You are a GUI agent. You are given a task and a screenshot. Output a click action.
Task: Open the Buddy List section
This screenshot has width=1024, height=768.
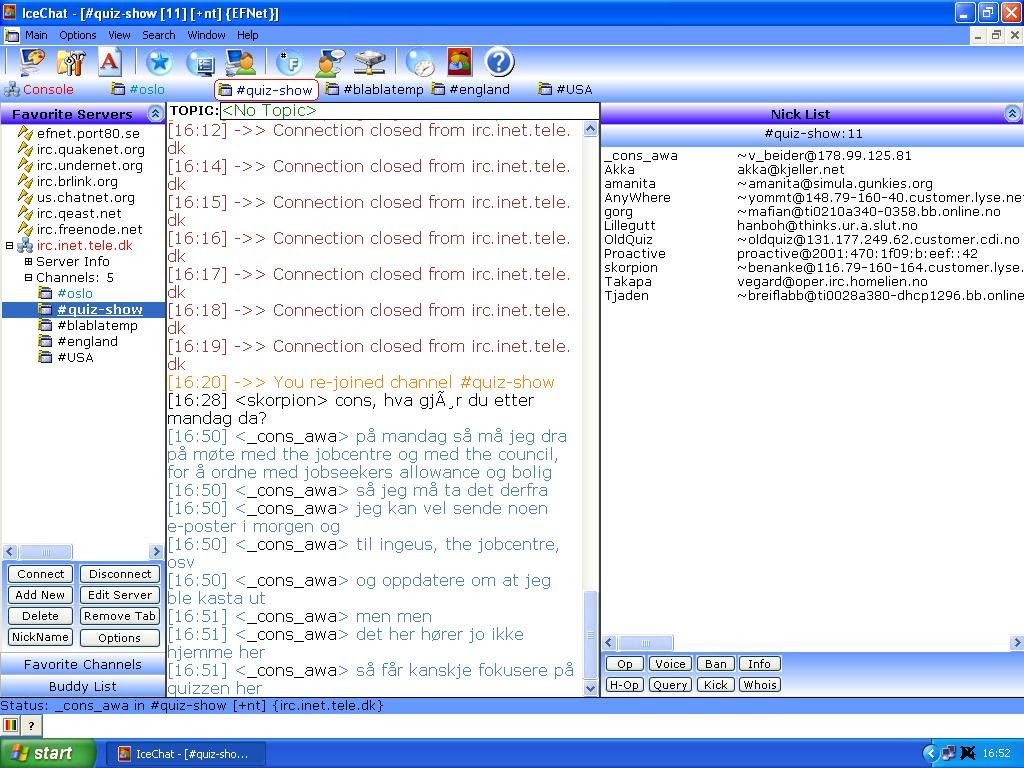(x=82, y=686)
